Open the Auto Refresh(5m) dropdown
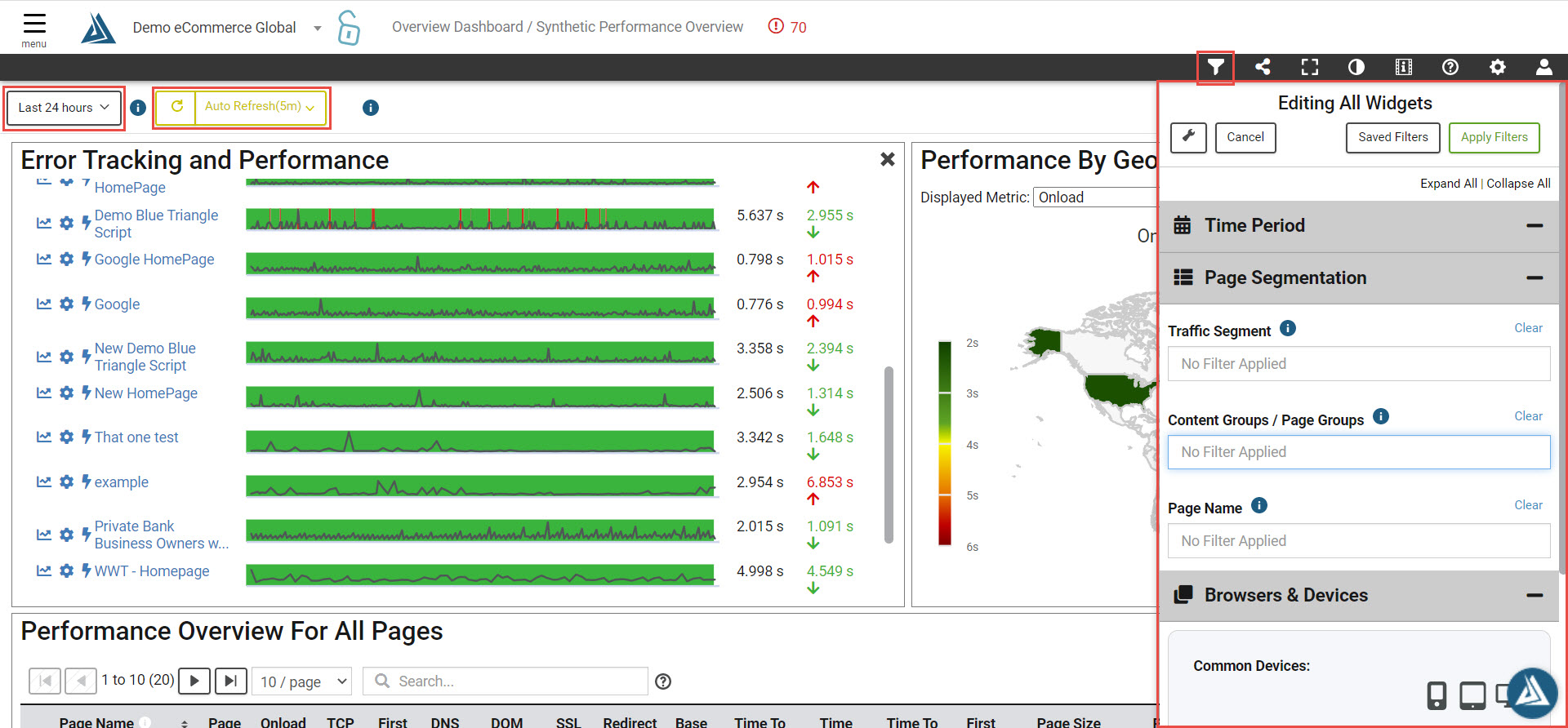The image size is (1568, 728). point(260,107)
